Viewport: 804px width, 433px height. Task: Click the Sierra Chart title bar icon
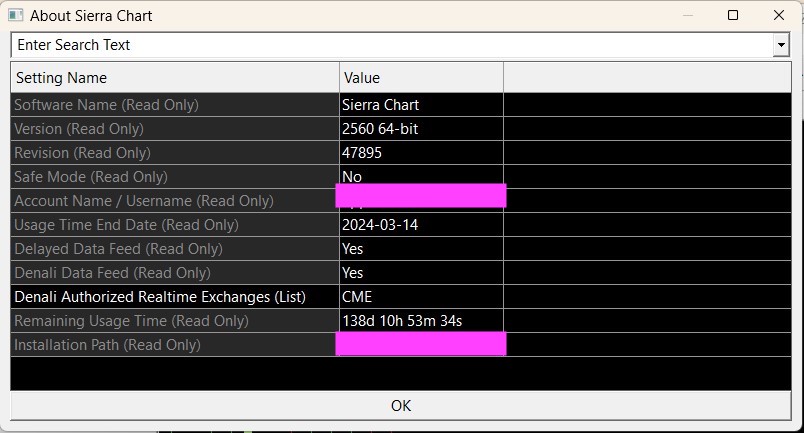tap(15, 16)
